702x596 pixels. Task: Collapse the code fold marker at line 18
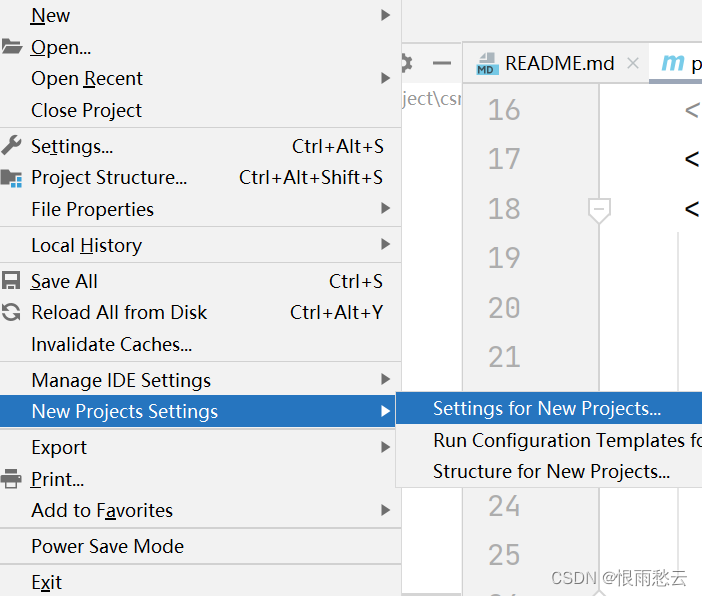pyautogui.click(x=599, y=210)
